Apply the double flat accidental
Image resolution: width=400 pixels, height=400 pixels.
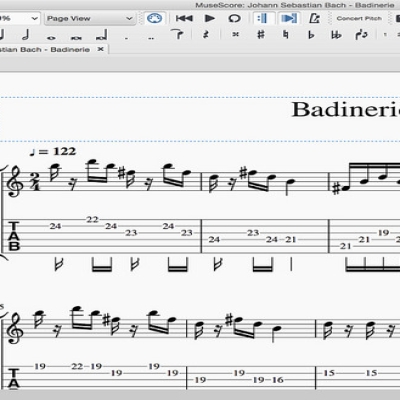[x=336, y=34]
